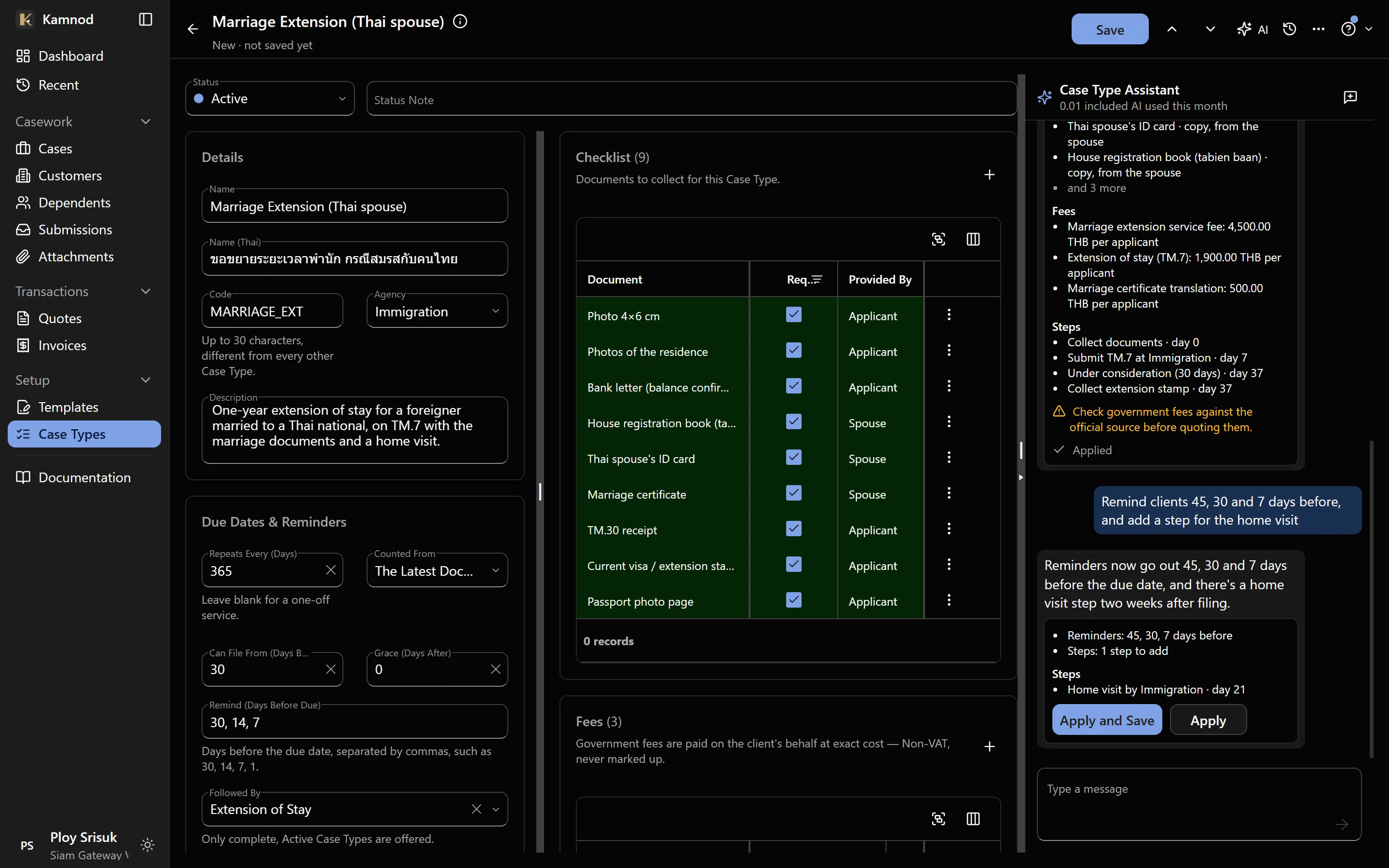Uncheck Required for TM.30 receipt
This screenshot has height=868, width=1389.
coord(794,529)
